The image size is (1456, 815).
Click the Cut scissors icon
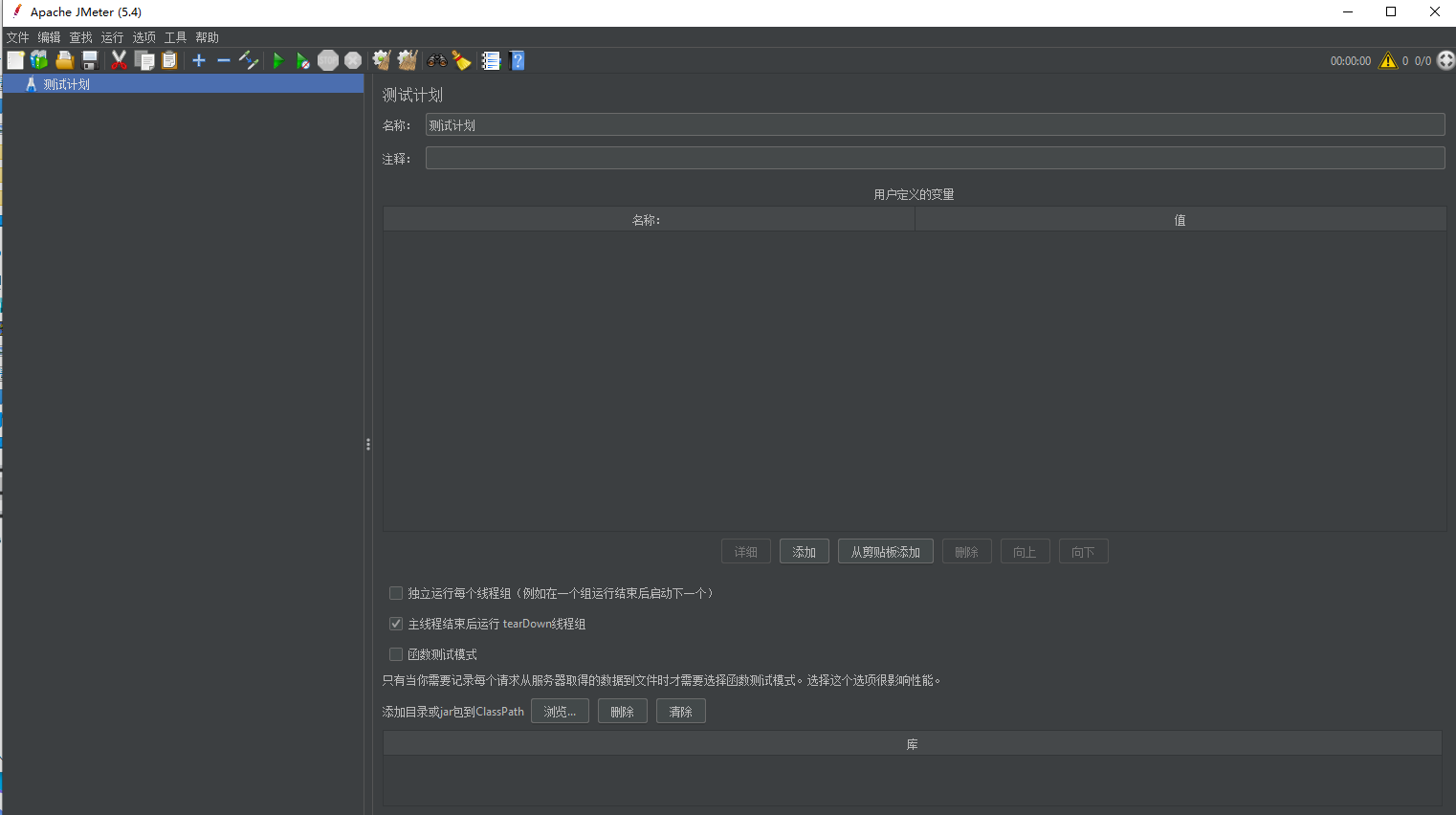pyautogui.click(x=119, y=60)
